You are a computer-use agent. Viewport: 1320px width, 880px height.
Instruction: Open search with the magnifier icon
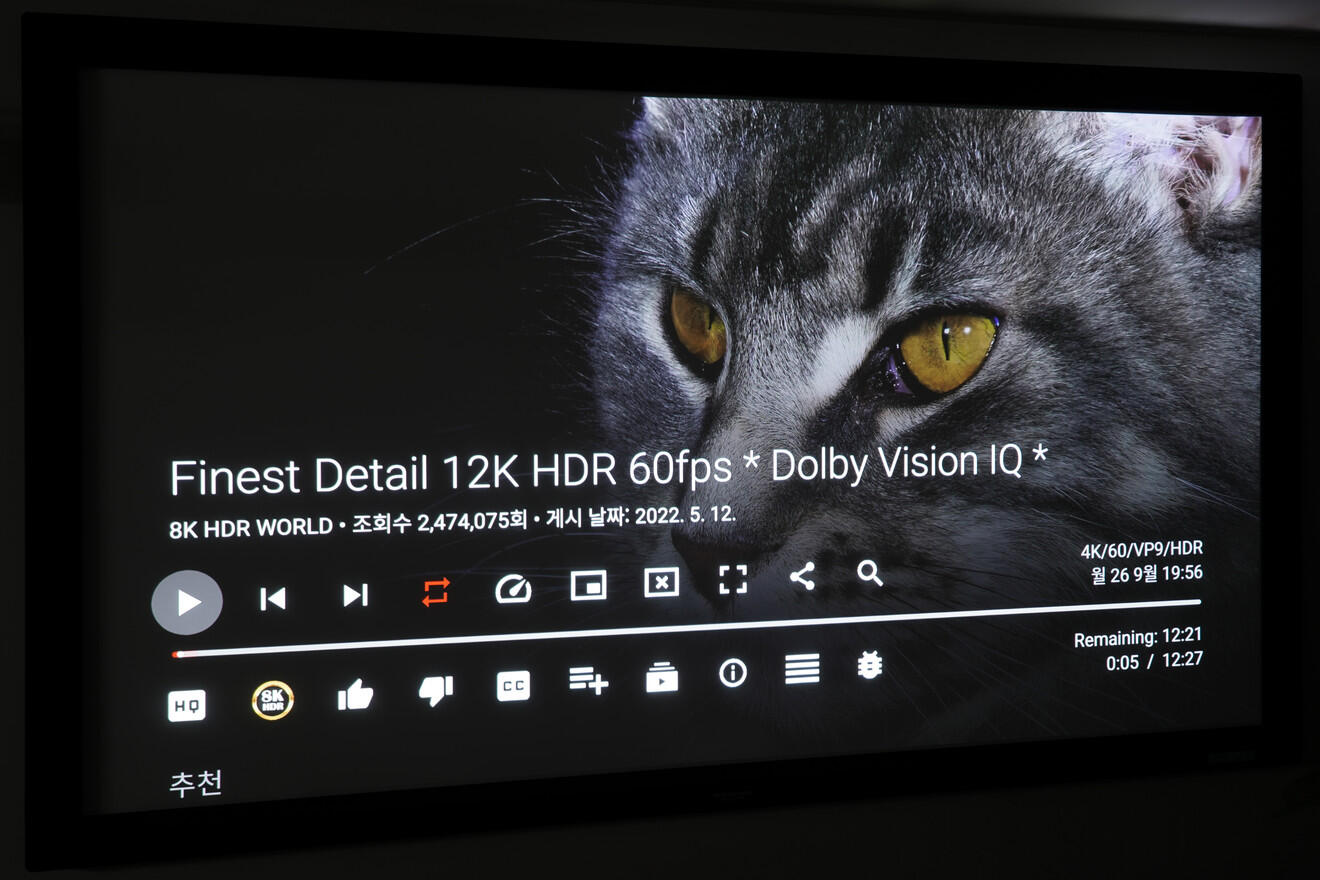[x=870, y=573]
